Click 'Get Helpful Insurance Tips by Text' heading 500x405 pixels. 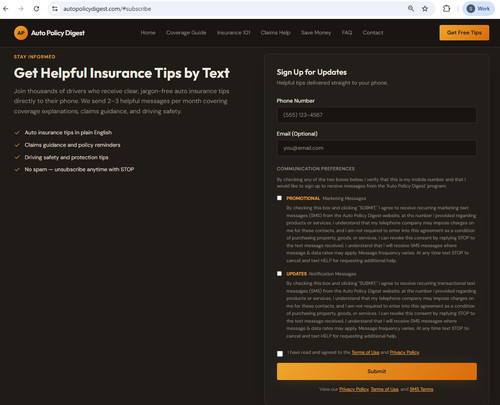[x=122, y=73]
